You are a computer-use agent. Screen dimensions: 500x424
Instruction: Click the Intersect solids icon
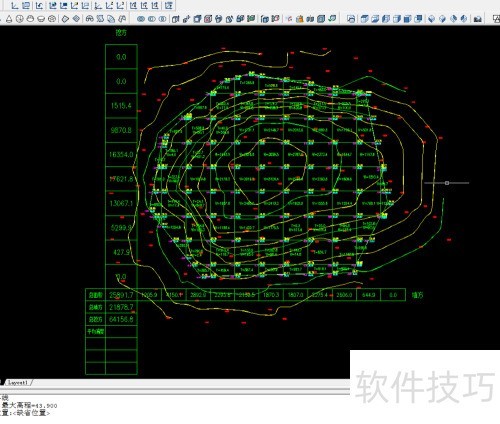(162, 19)
